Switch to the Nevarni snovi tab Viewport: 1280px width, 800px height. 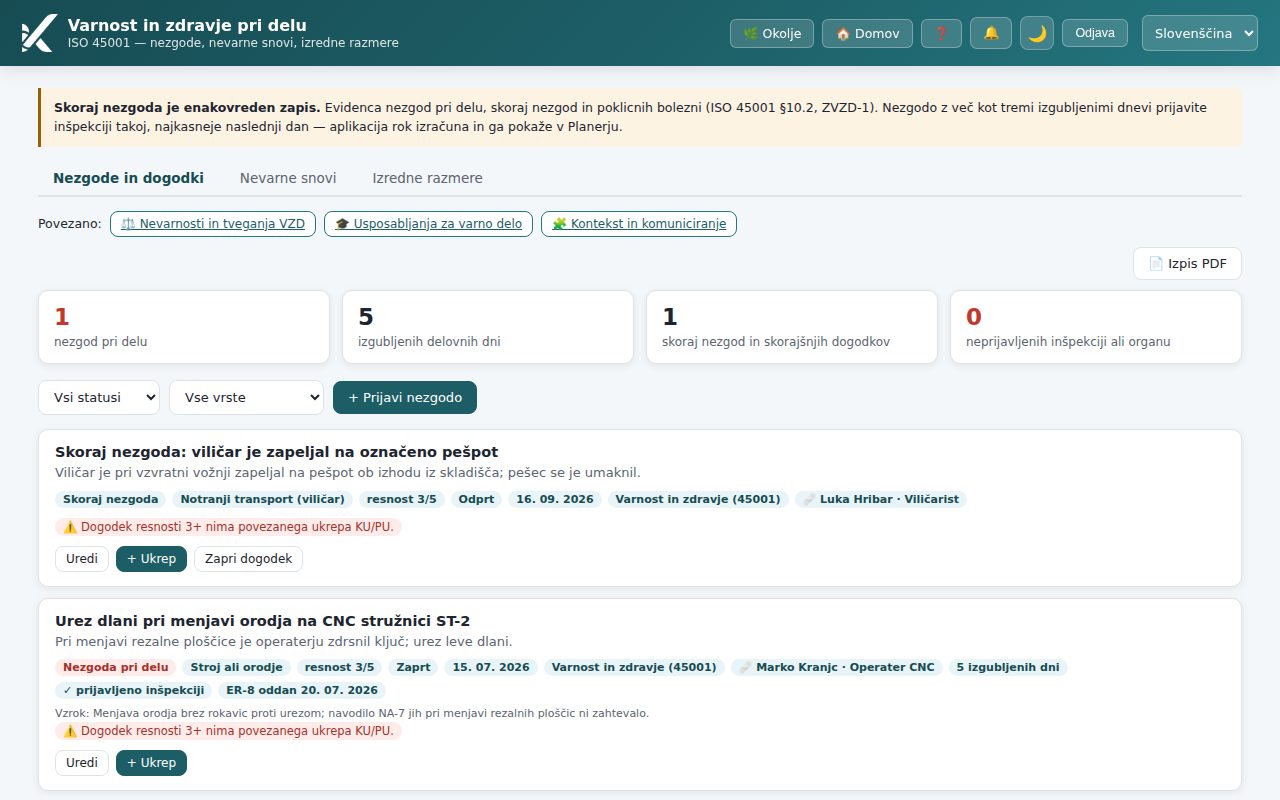[288, 178]
